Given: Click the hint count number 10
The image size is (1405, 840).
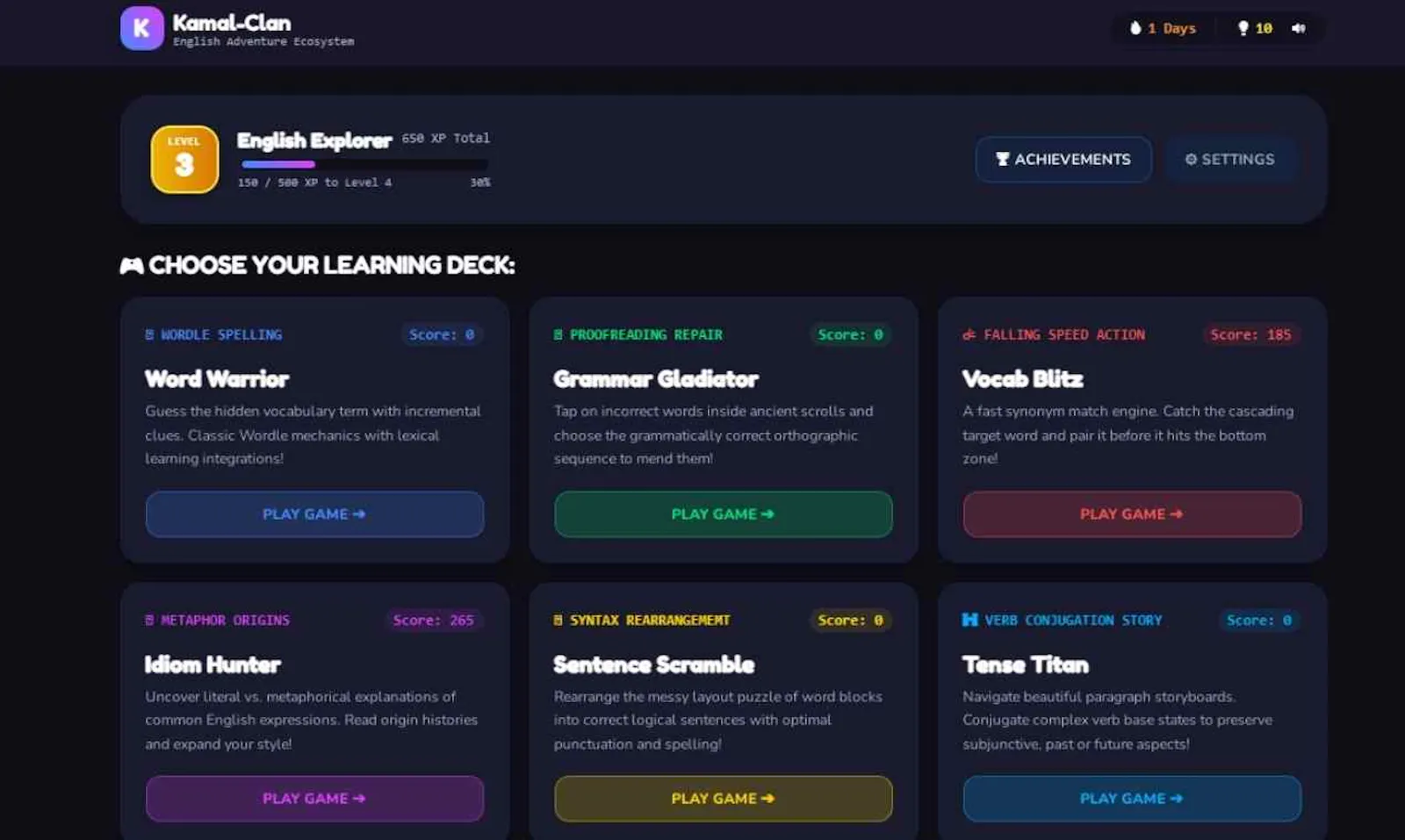Looking at the screenshot, I should pyautogui.click(x=1264, y=28).
